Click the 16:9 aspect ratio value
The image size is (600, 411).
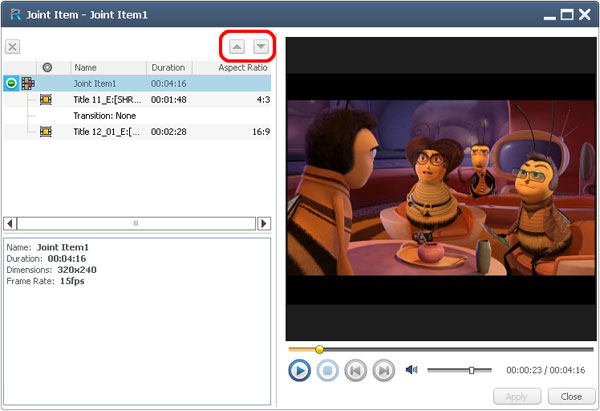261,132
